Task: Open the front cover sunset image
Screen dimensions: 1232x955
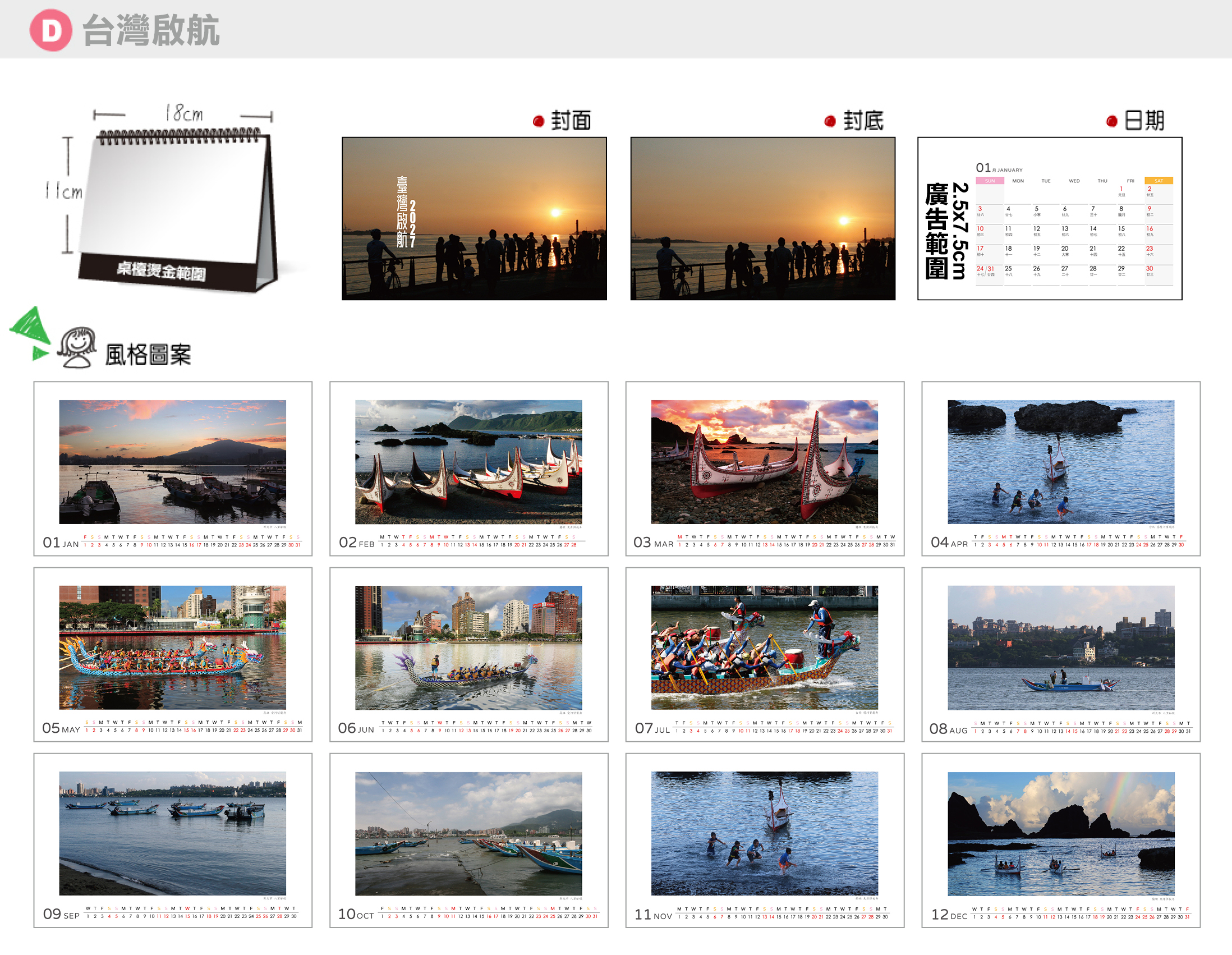Action: pyautogui.click(x=475, y=219)
